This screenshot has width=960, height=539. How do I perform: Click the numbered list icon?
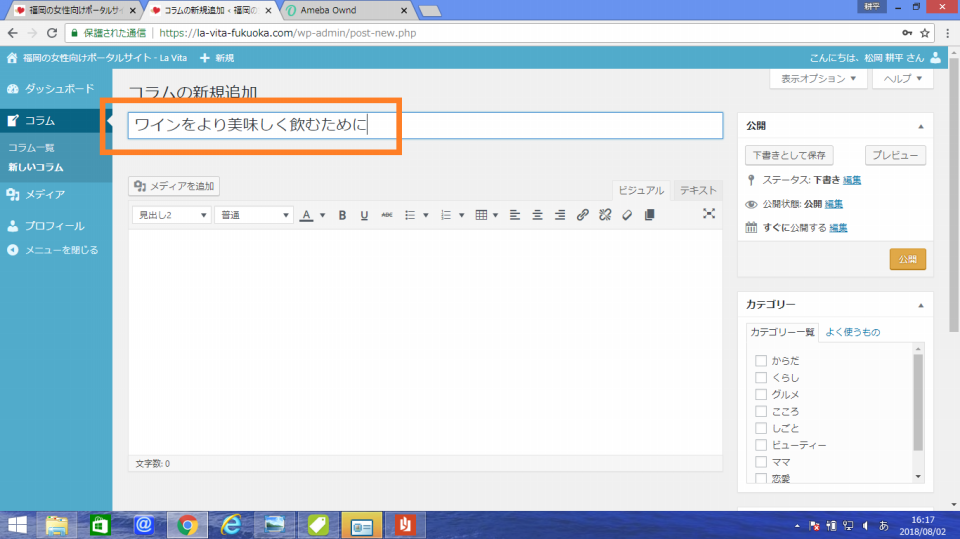(446, 215)
